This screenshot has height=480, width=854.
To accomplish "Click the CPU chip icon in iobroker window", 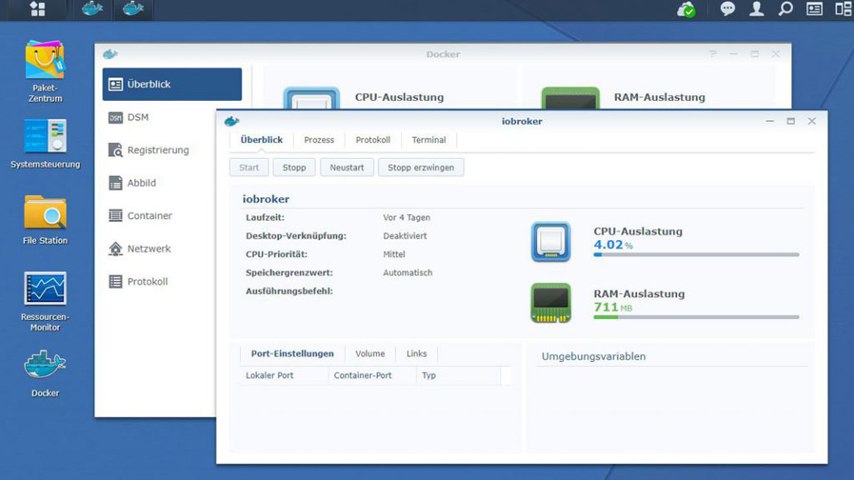I will pos(551,241).
